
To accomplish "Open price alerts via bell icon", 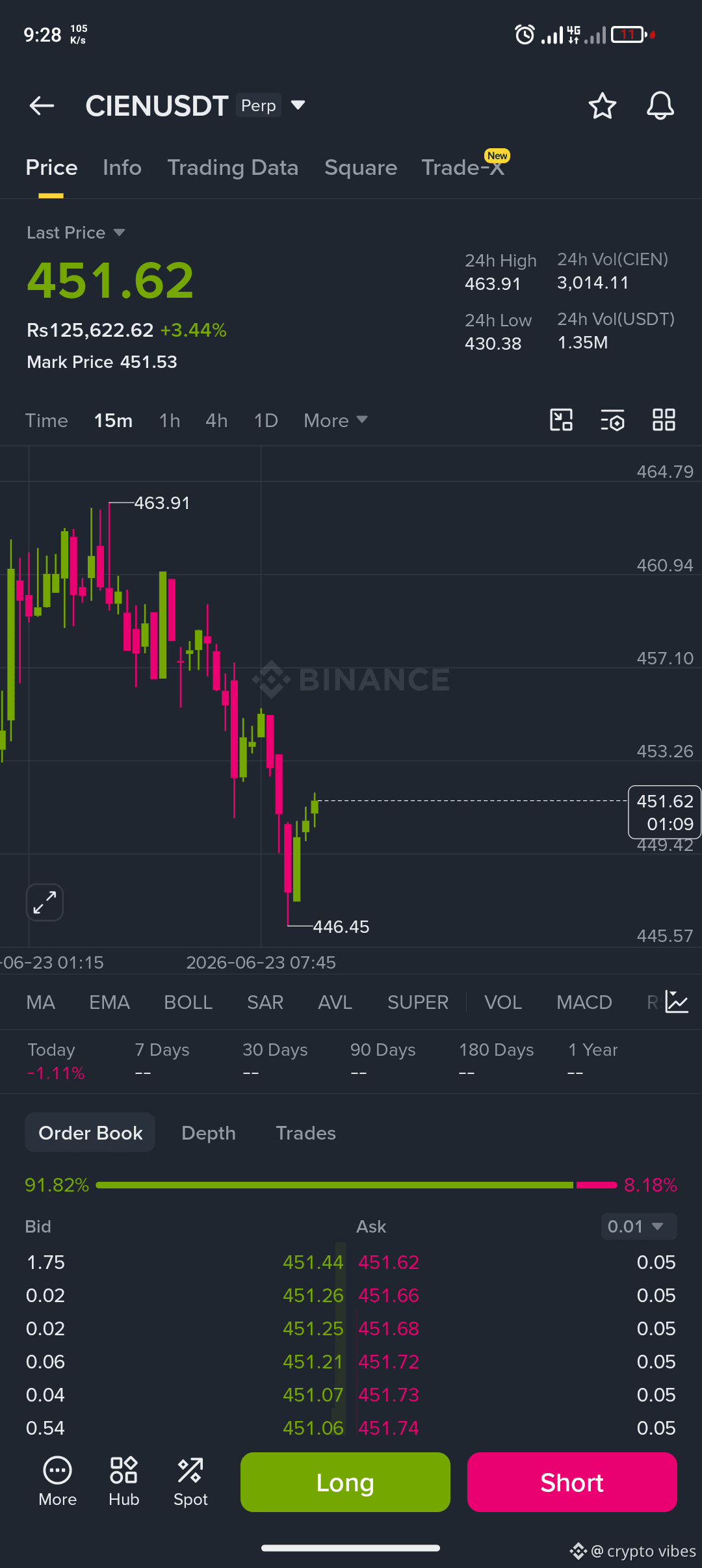I will click(x=660, y=106).
